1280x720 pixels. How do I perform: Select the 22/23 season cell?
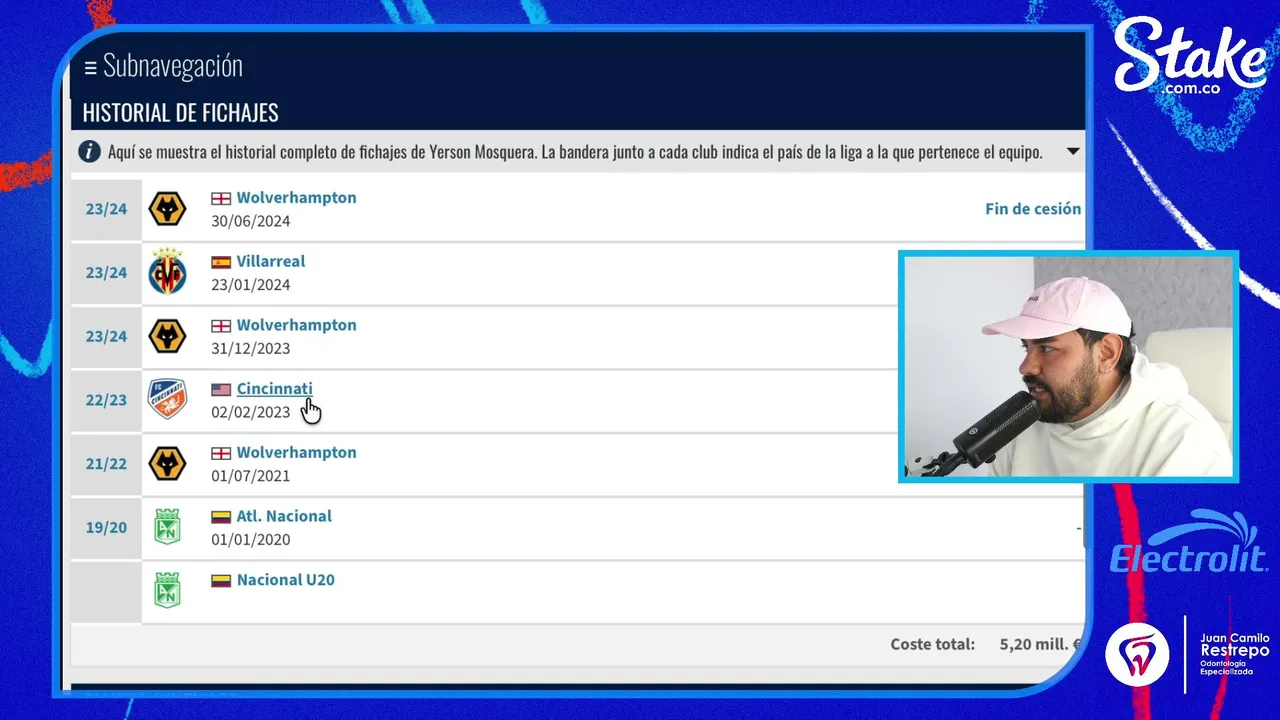point(106,400)
